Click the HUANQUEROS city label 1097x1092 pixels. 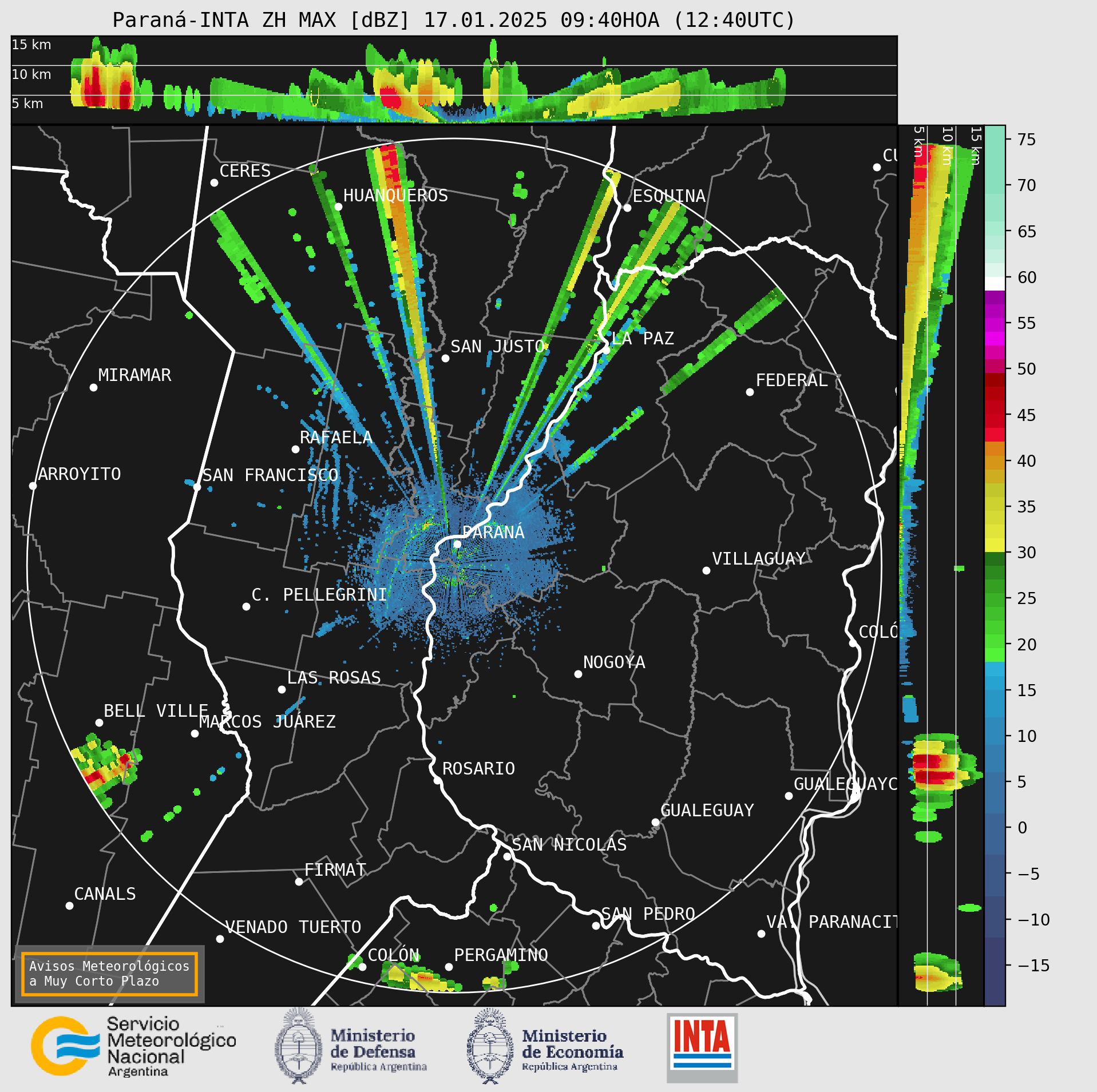pos(395,195)
